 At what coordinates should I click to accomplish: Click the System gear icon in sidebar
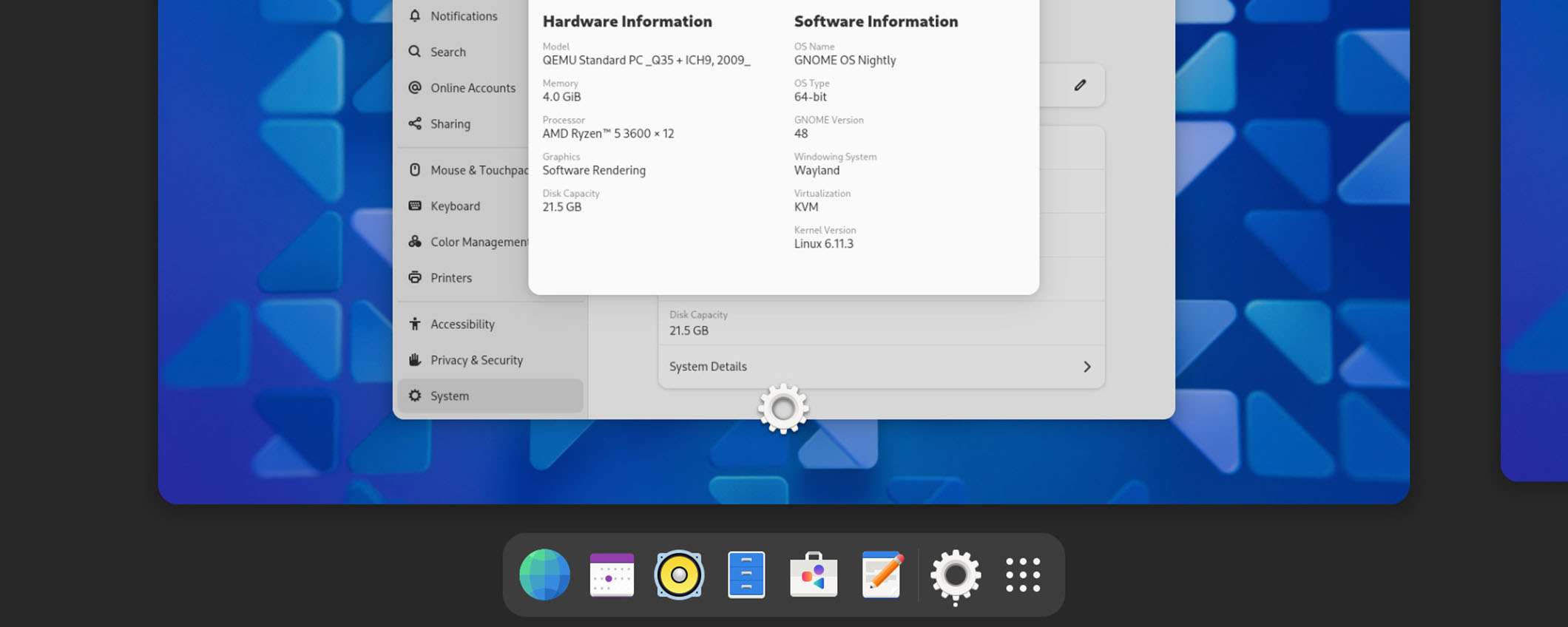tap(415, 396)
